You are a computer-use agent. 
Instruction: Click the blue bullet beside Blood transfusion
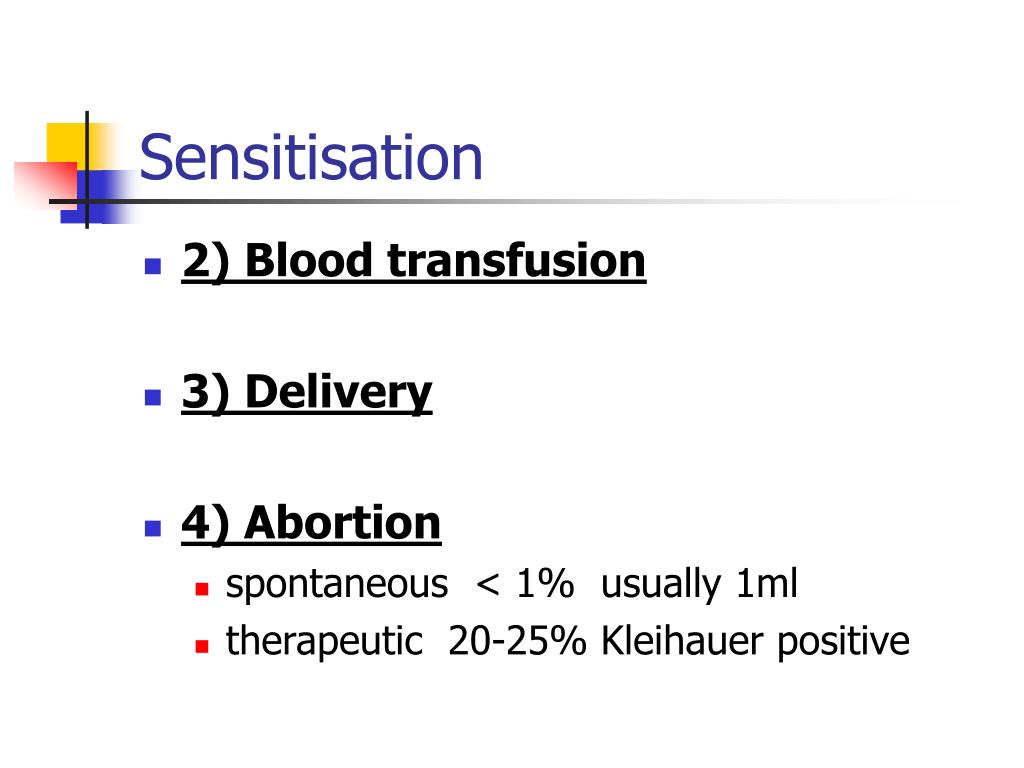tap(153, 266)
